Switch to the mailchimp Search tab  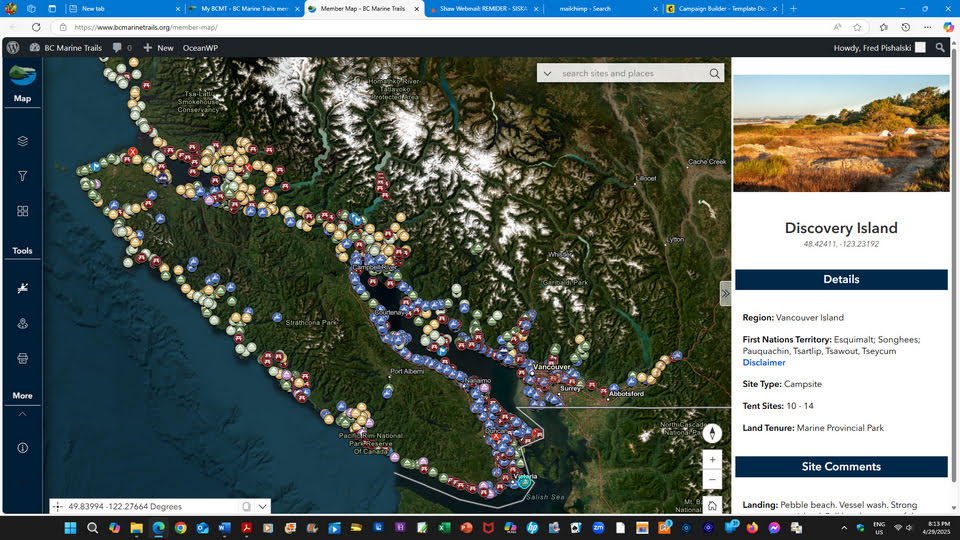[603, 9]
